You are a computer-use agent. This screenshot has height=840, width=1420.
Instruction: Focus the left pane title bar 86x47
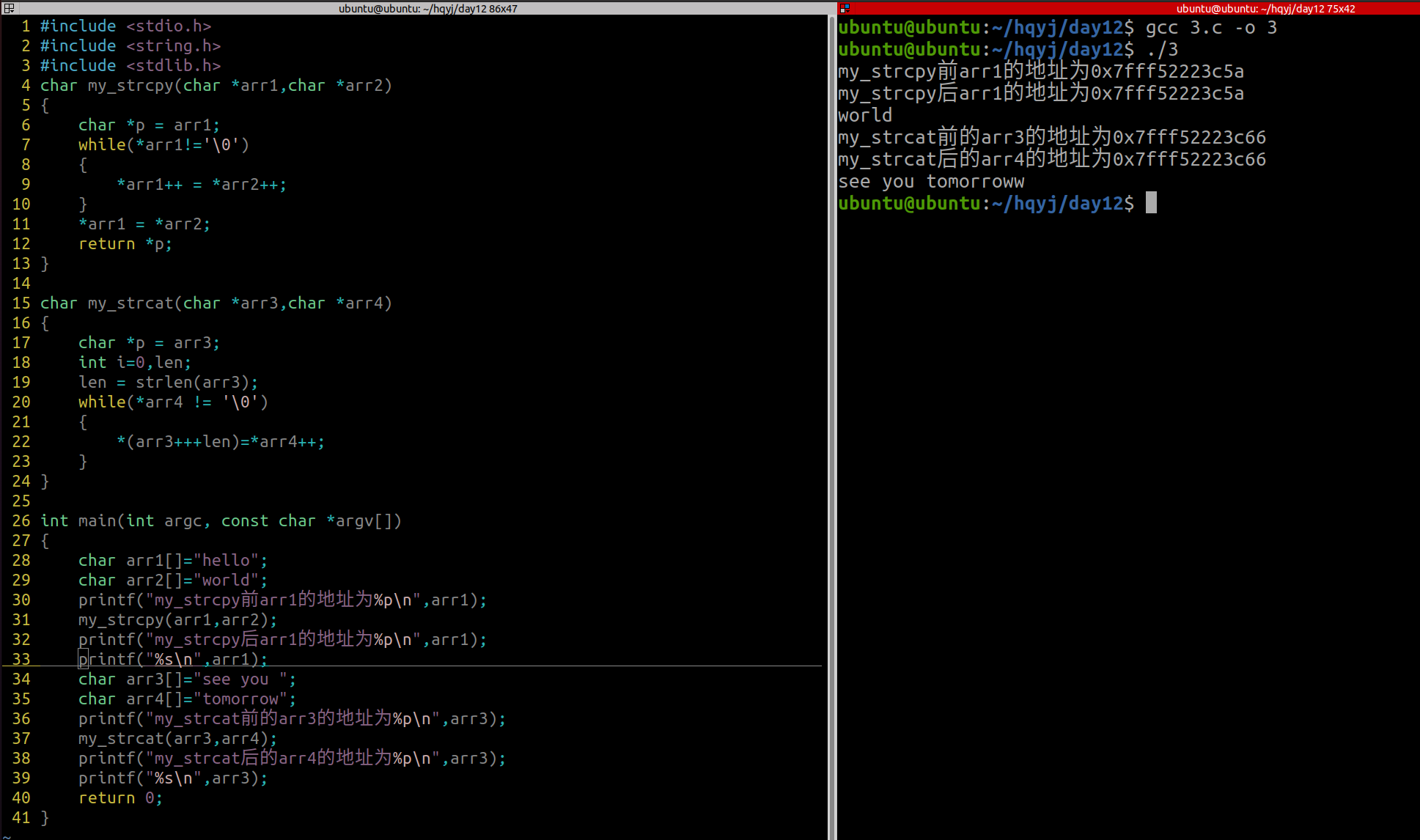point(427,8)
